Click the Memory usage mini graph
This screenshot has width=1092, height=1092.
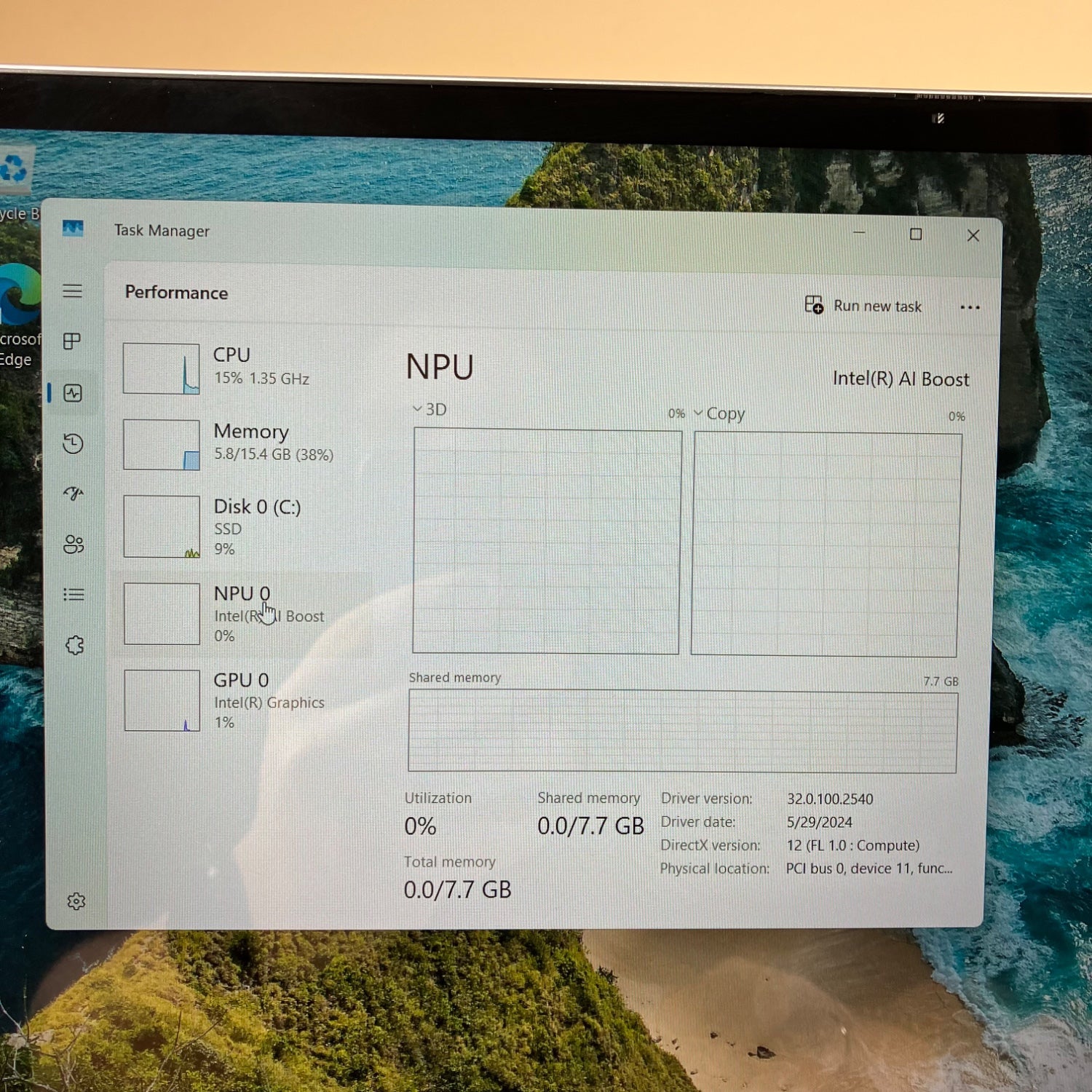coord(162,444)
